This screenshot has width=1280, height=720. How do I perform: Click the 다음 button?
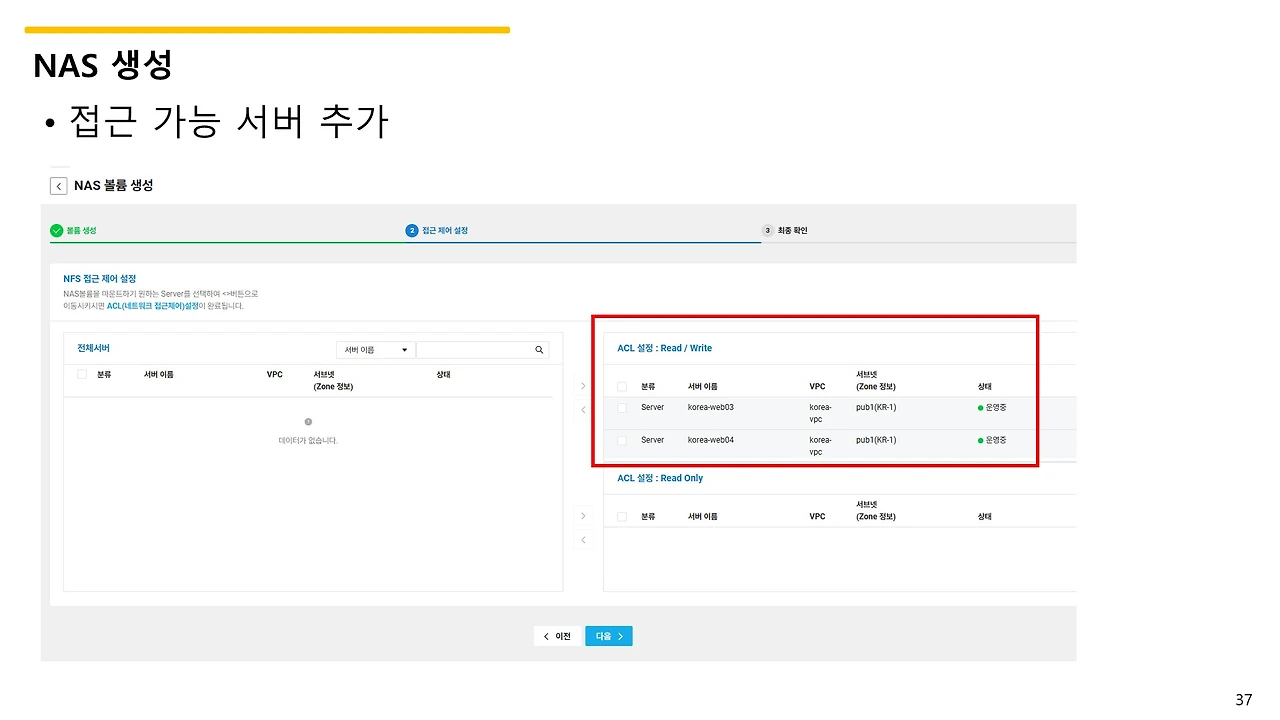pos(609,636)
